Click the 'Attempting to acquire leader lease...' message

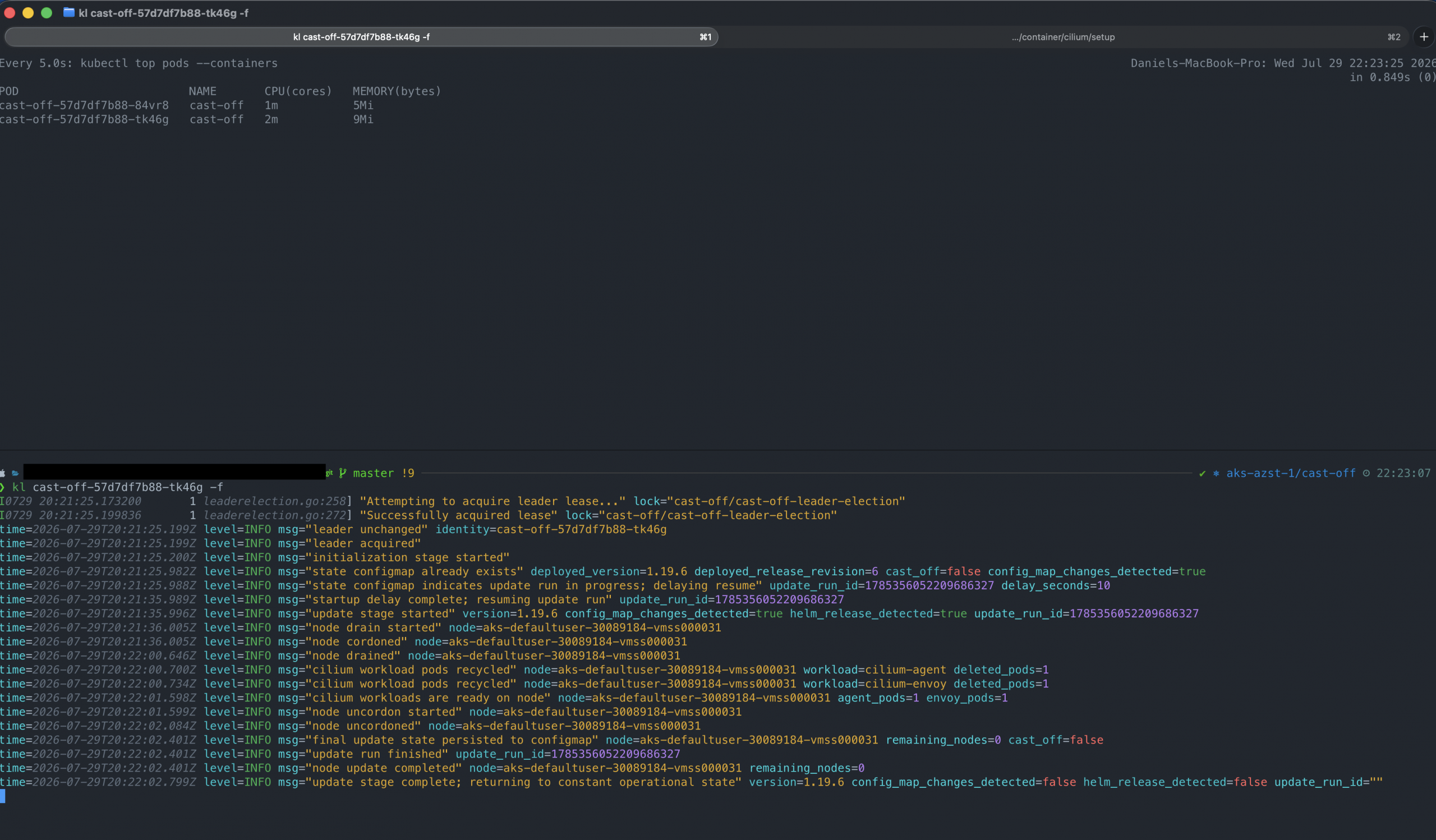pos(493,501)
